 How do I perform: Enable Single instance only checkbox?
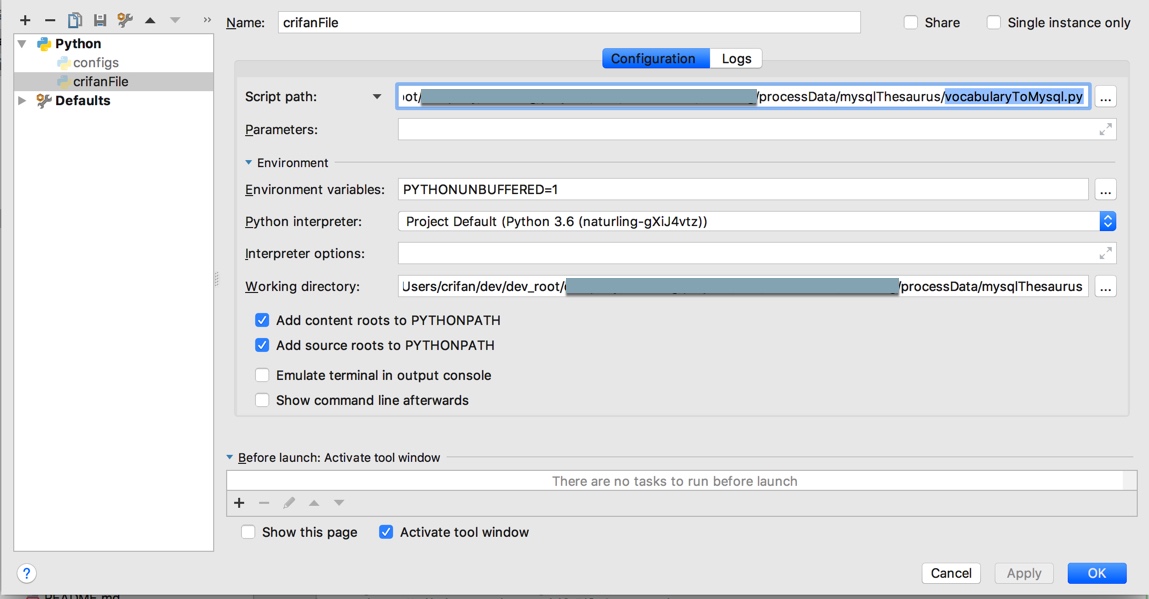tap(994, 23)
